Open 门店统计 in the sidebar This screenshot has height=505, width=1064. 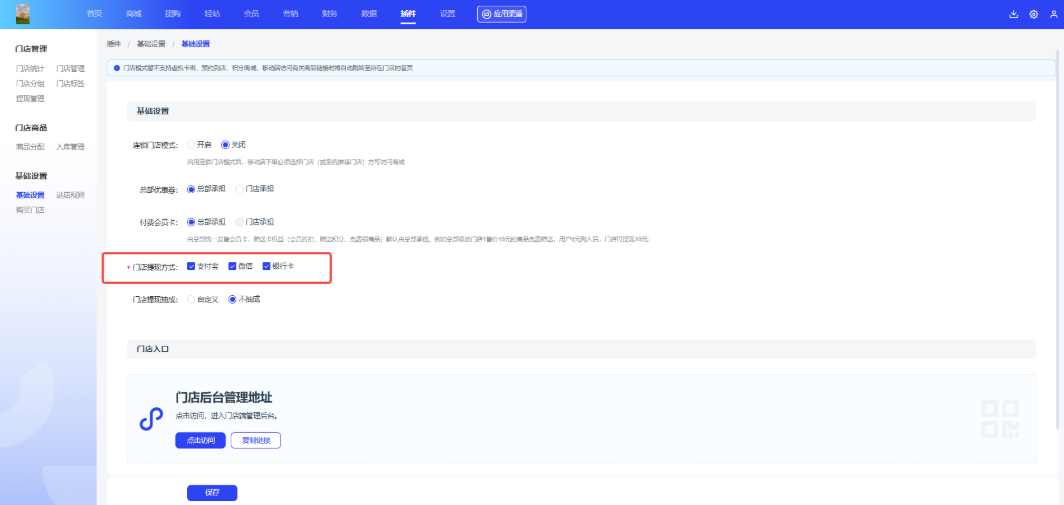tap(30, 69)
